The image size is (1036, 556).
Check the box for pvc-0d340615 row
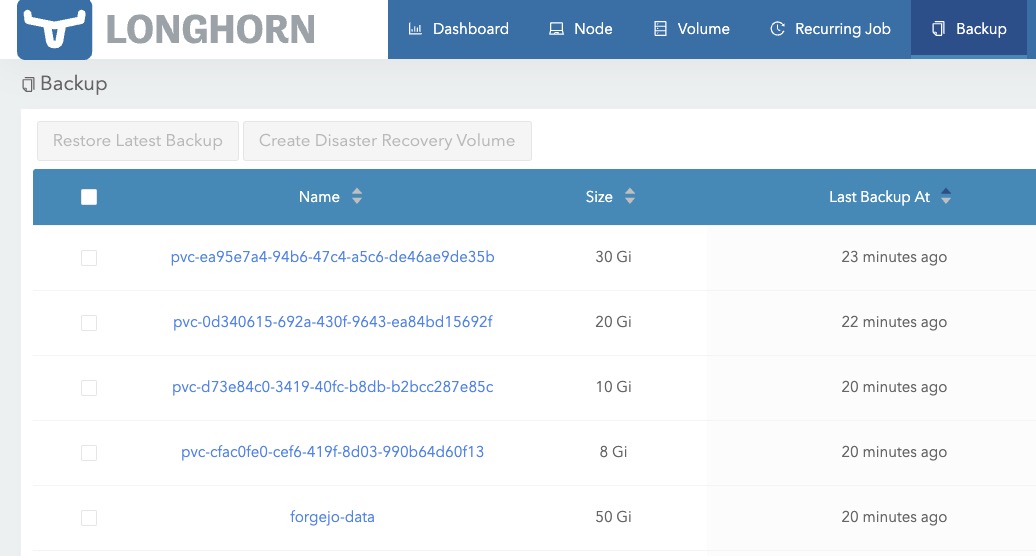89,322
